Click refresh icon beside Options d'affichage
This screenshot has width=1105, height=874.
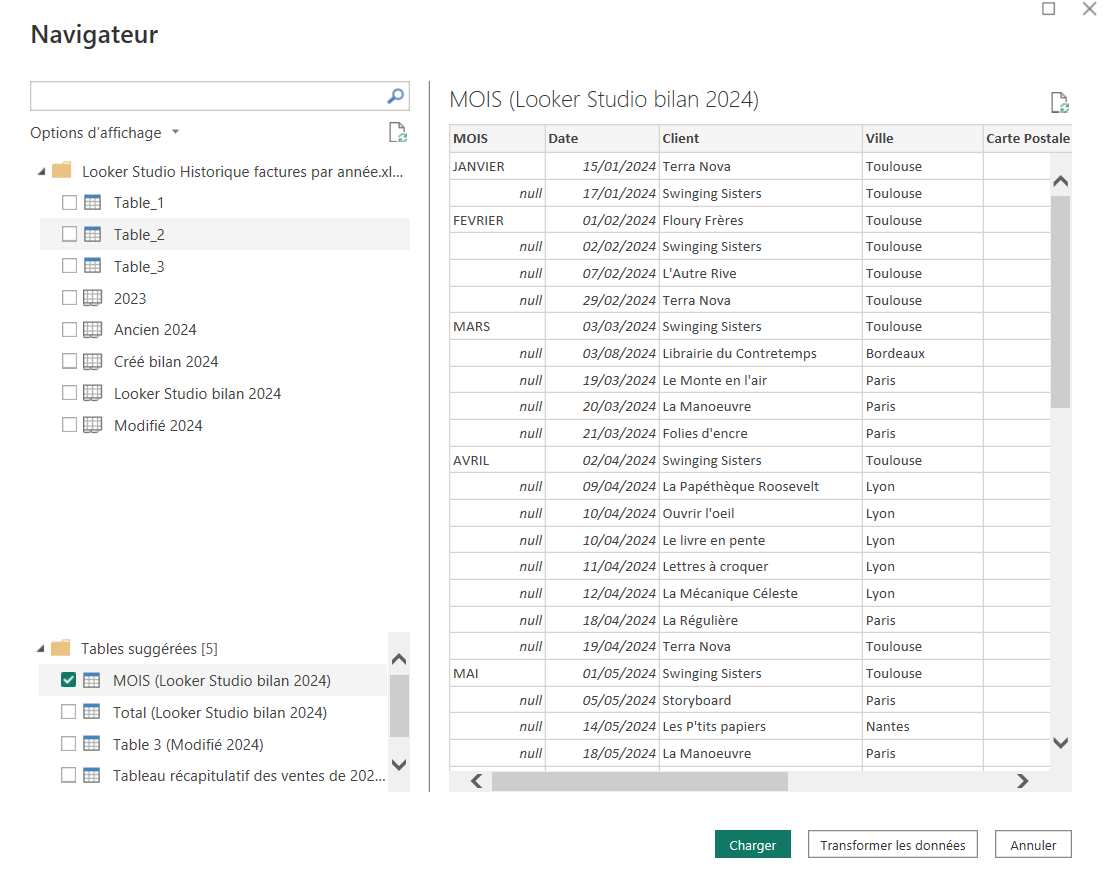click(x=397, y=133)
